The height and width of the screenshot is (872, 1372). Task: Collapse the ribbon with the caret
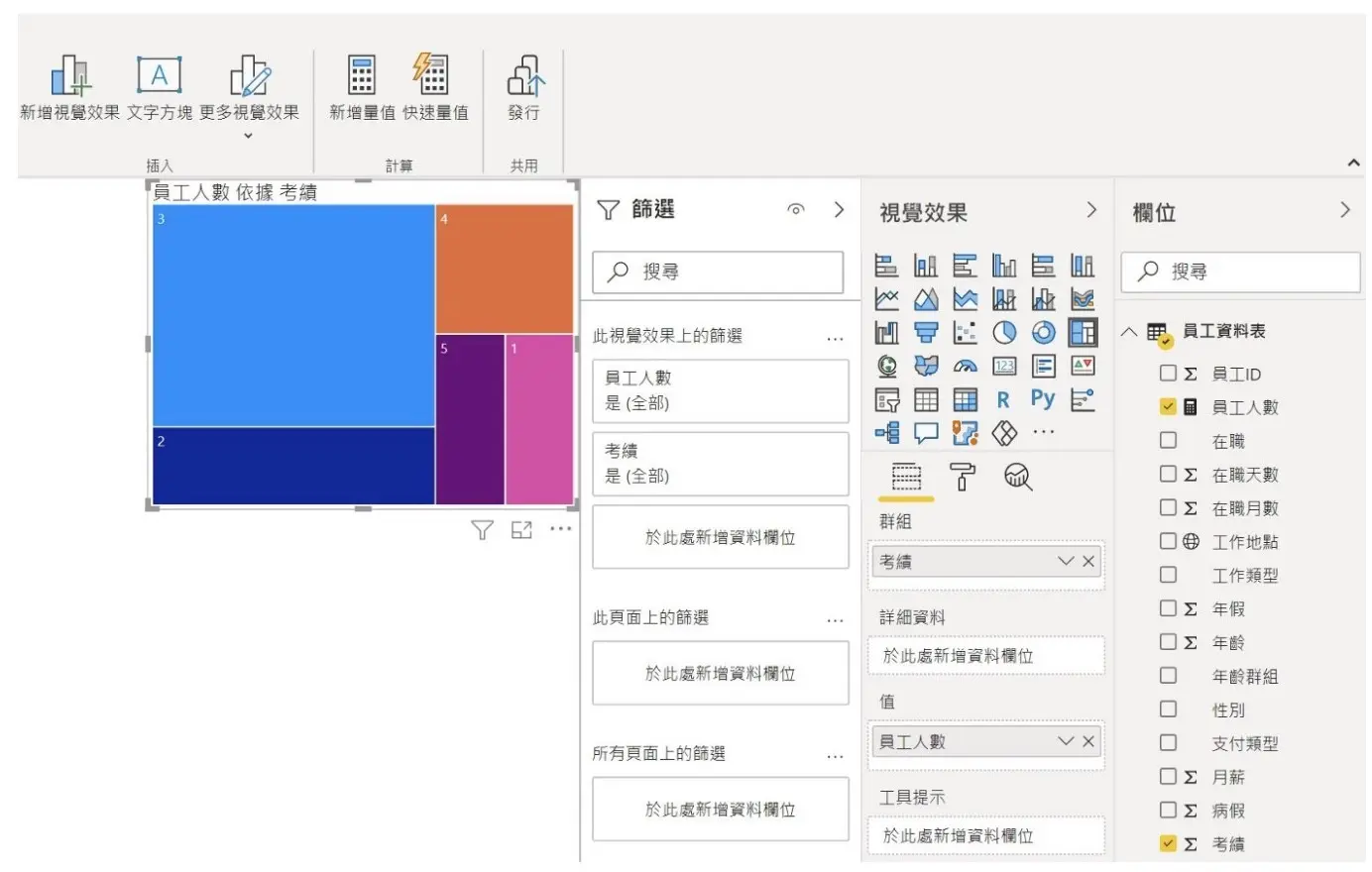1353,163
